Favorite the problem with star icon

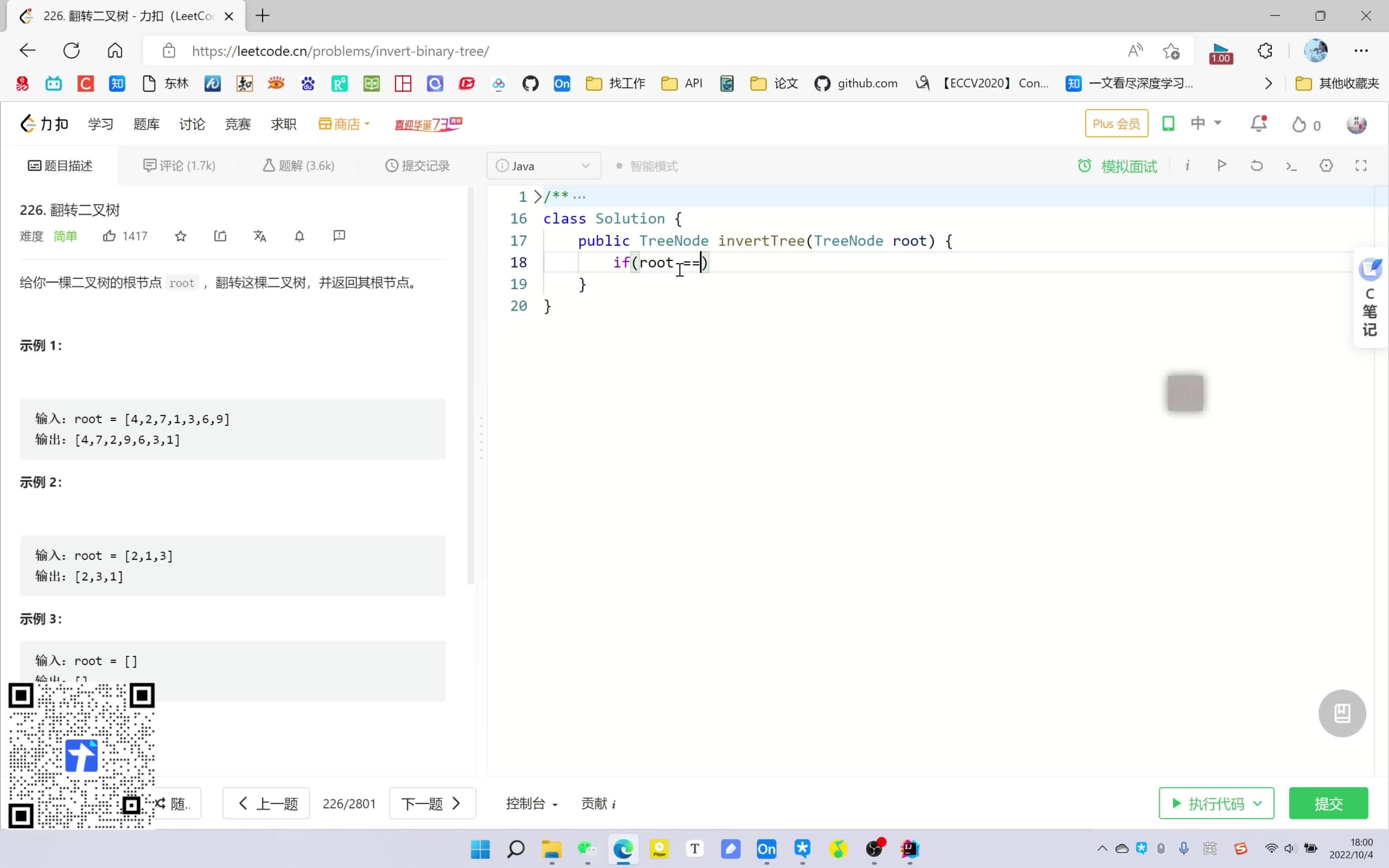click(x=181, y=236)
